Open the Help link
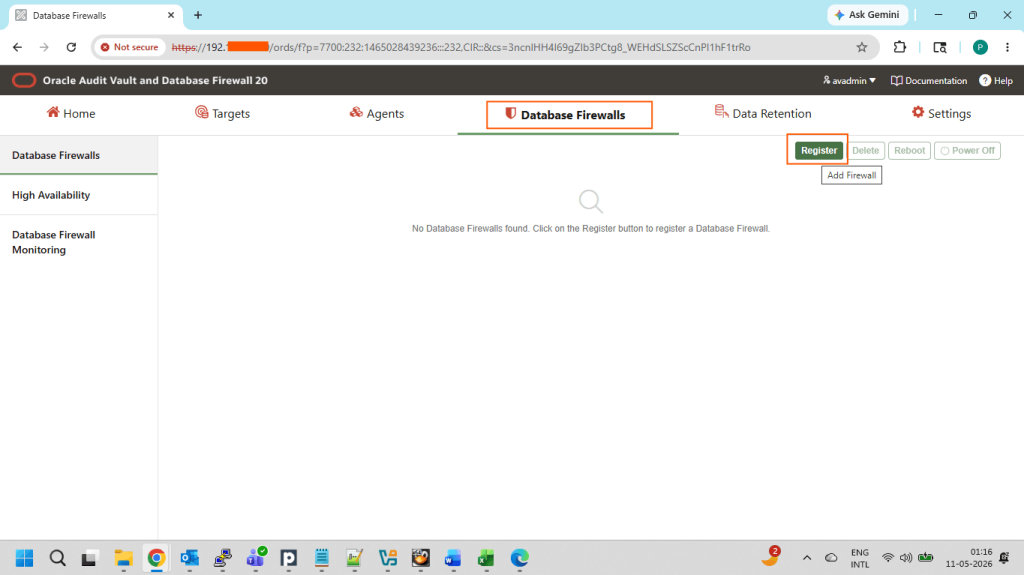Image resolution: width=1024 pixels, height=575 pixels. pos(995,80)
